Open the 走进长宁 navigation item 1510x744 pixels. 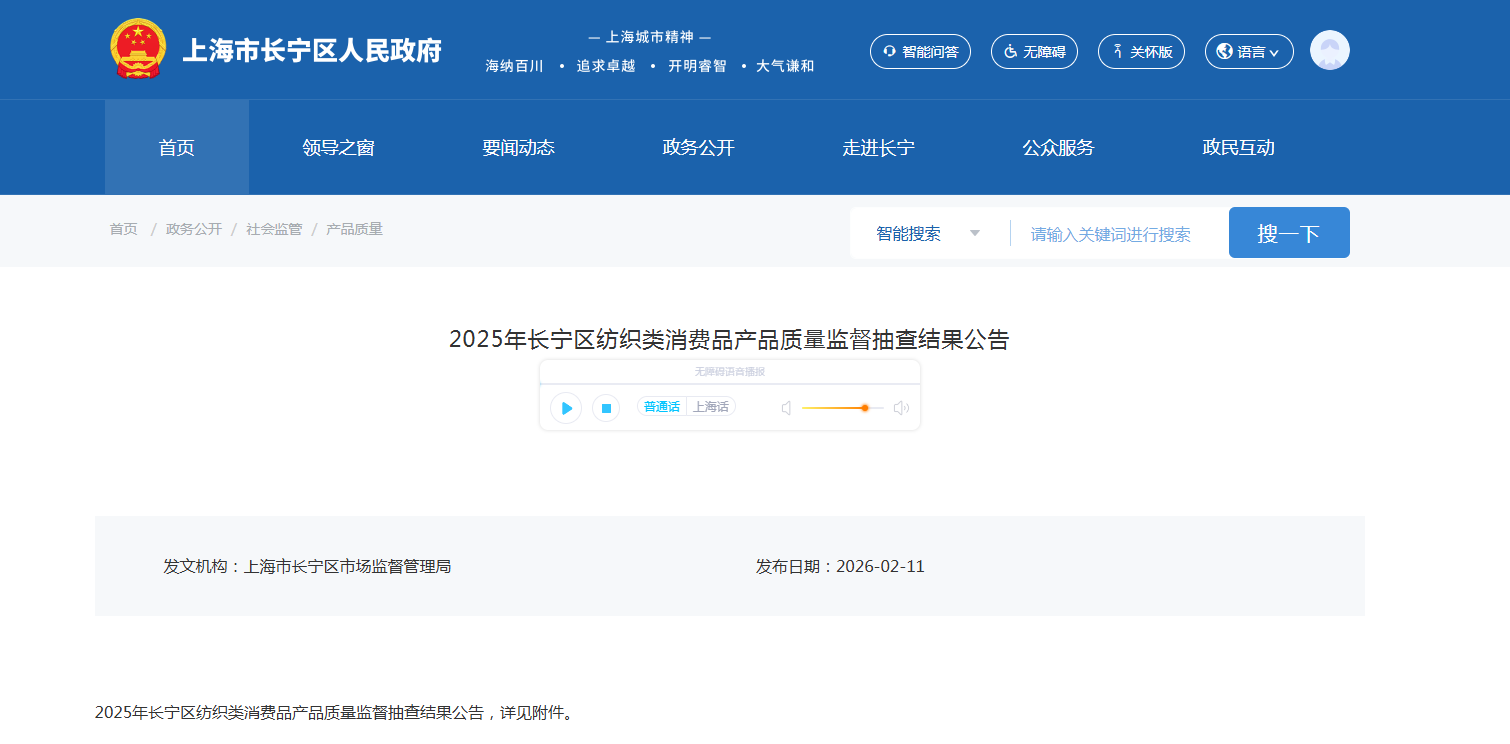[879, 148]
